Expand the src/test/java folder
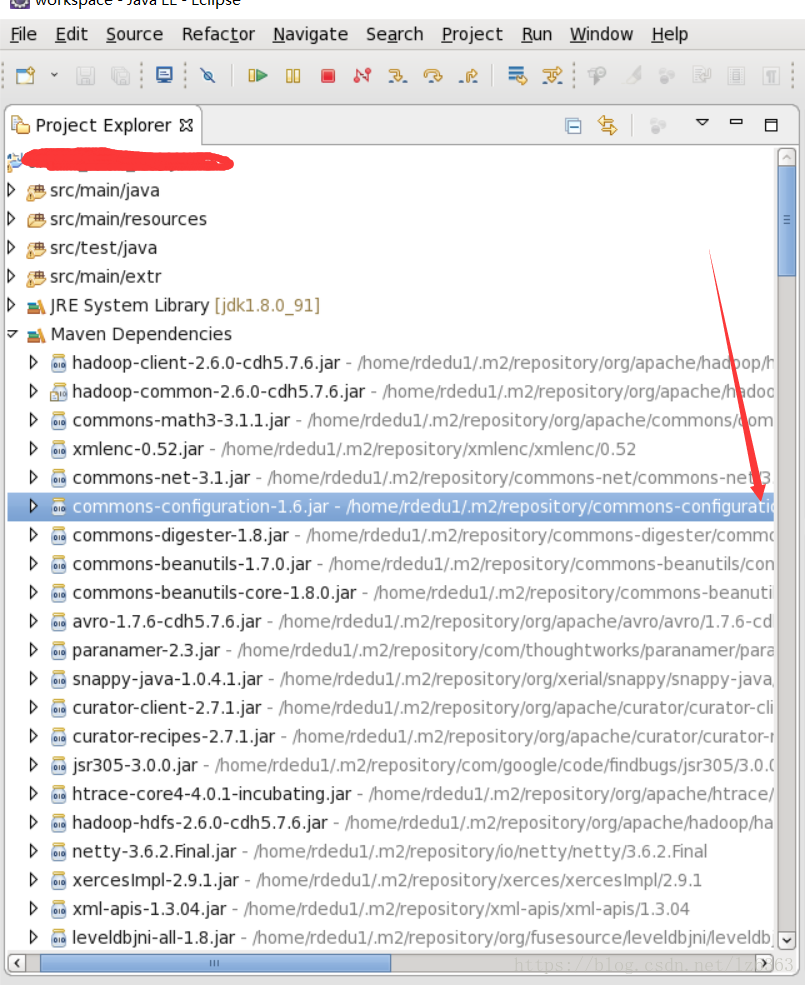805x985 pixels. click(x=11, y=247)
